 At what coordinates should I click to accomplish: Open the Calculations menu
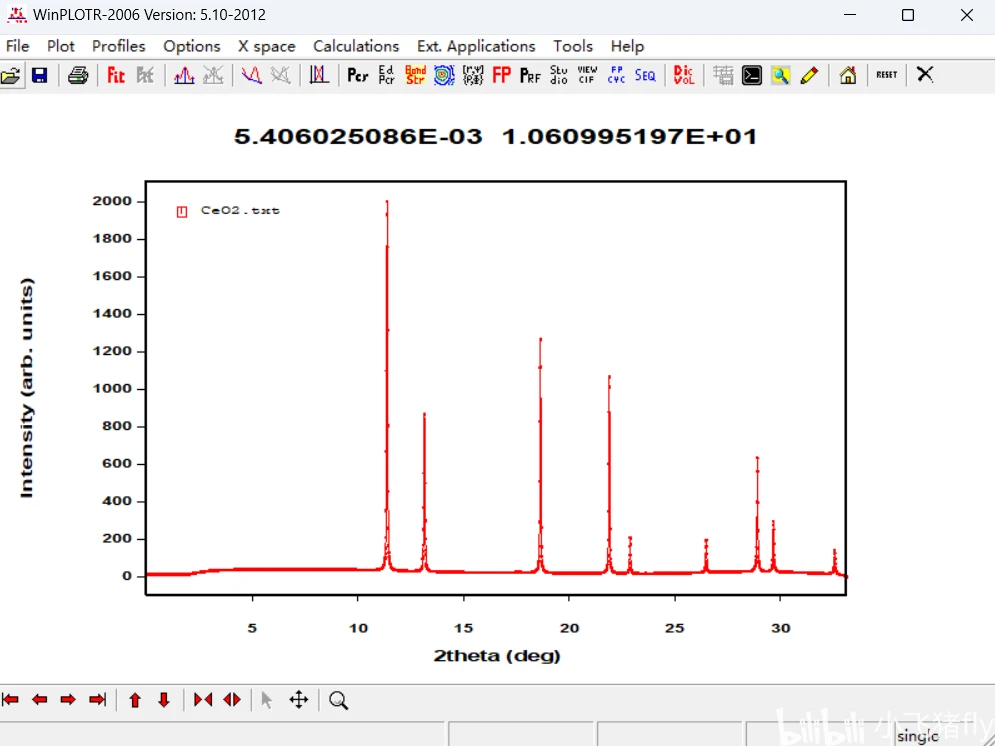[356, 46]
